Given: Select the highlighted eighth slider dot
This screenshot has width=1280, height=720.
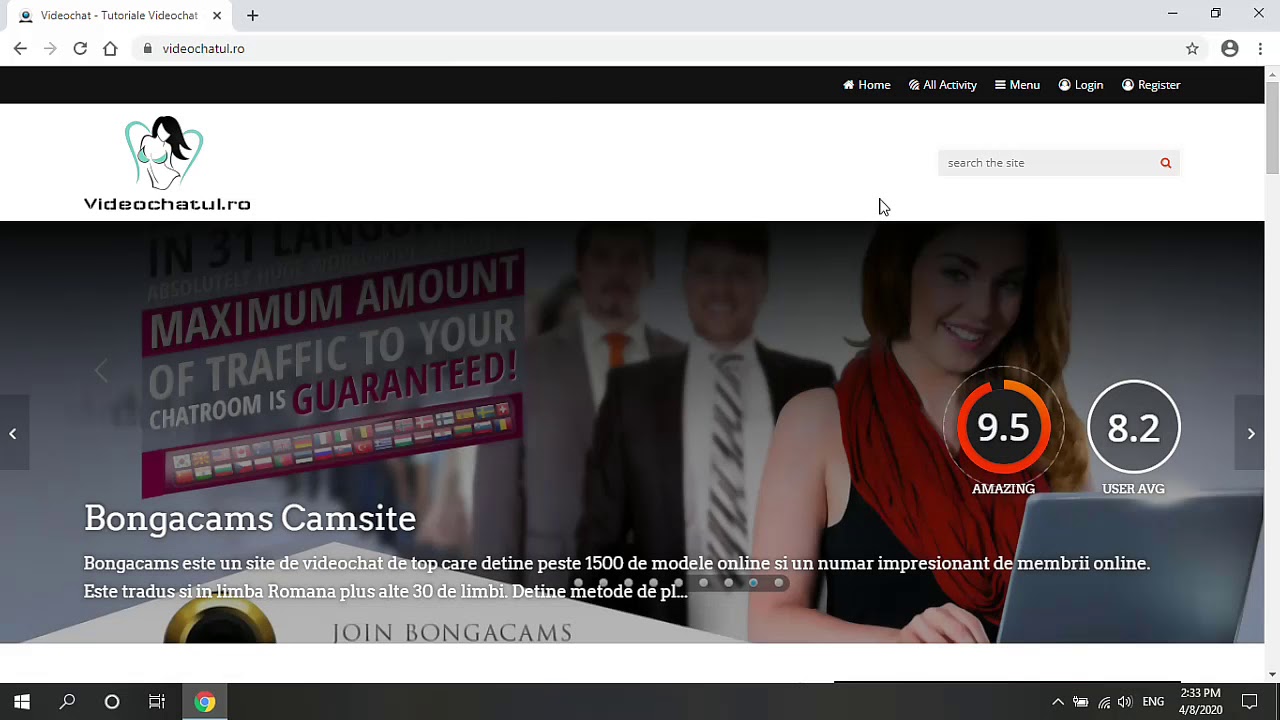Looking at the screenshot, I should click(753, 583).
